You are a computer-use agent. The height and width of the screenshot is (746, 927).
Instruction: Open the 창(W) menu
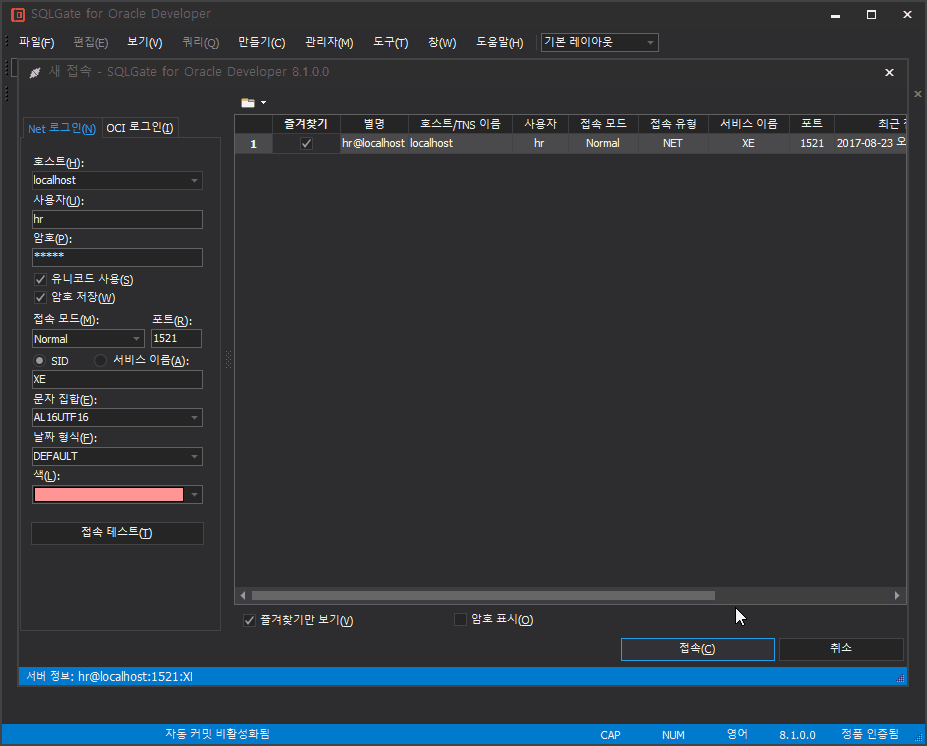click(x=442, y=43)
